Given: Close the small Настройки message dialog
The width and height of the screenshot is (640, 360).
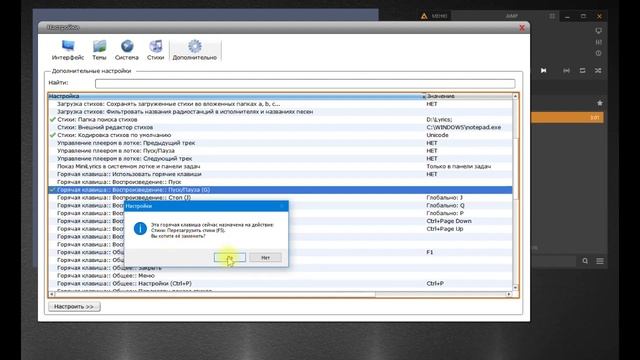Looking at the screenshot, I should tap(282, 206).
